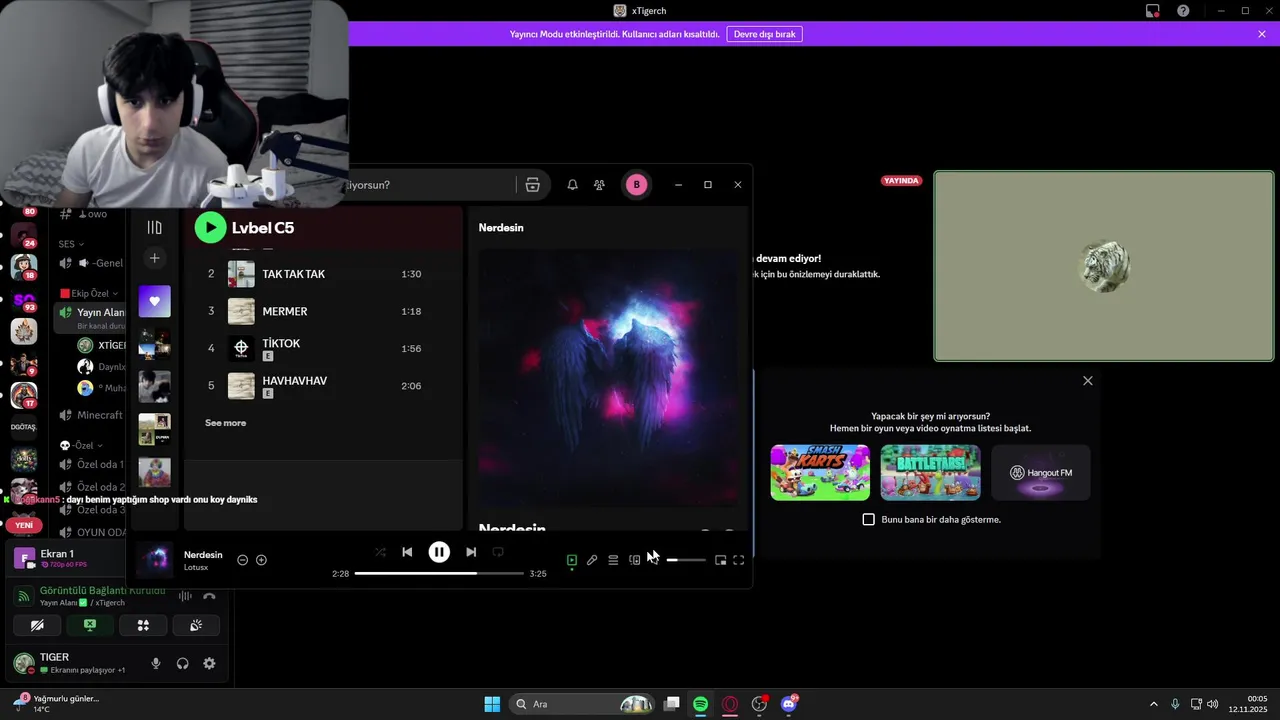Click the create playlist plus icon

point(154,258)
